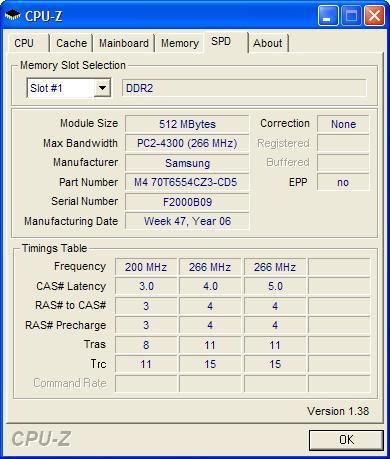
Task: Select part number M4 70T6554CZ3-CD5
Action: 187,182
